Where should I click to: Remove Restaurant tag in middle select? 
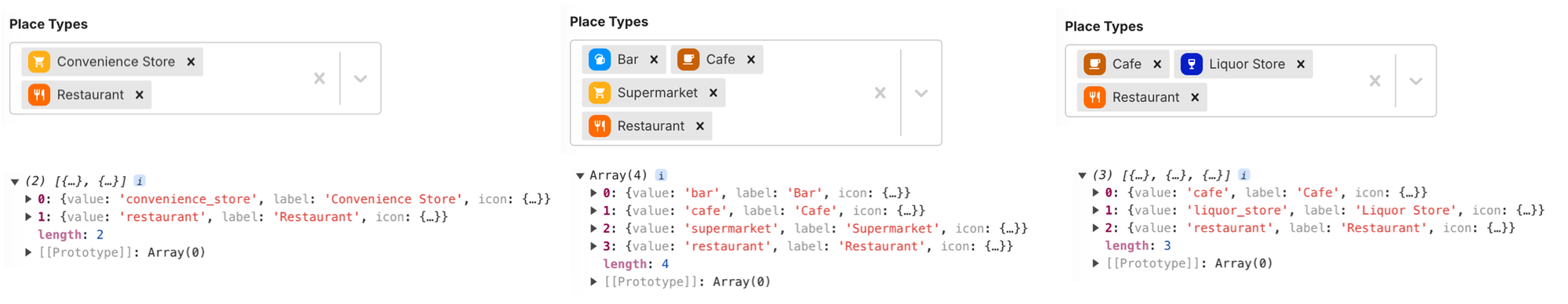click(699, 126)
